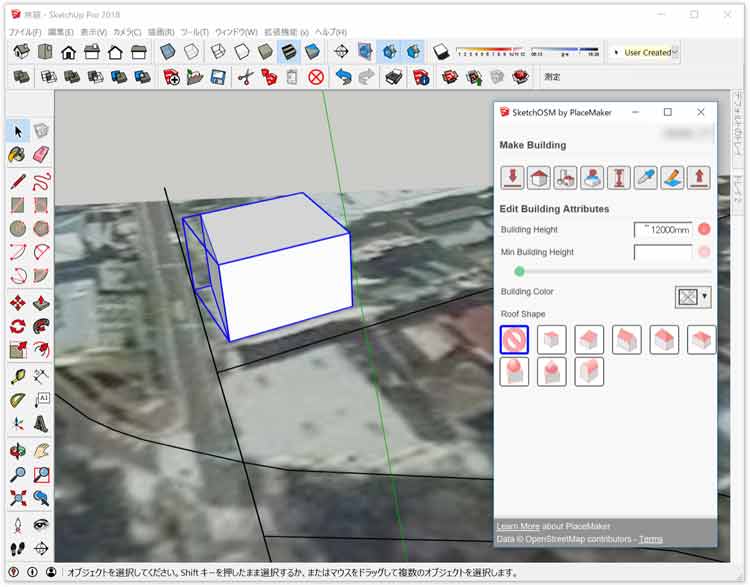This screenshot has height=587, width=750.
Task: Open the Terms link
Action: (651, 539)
